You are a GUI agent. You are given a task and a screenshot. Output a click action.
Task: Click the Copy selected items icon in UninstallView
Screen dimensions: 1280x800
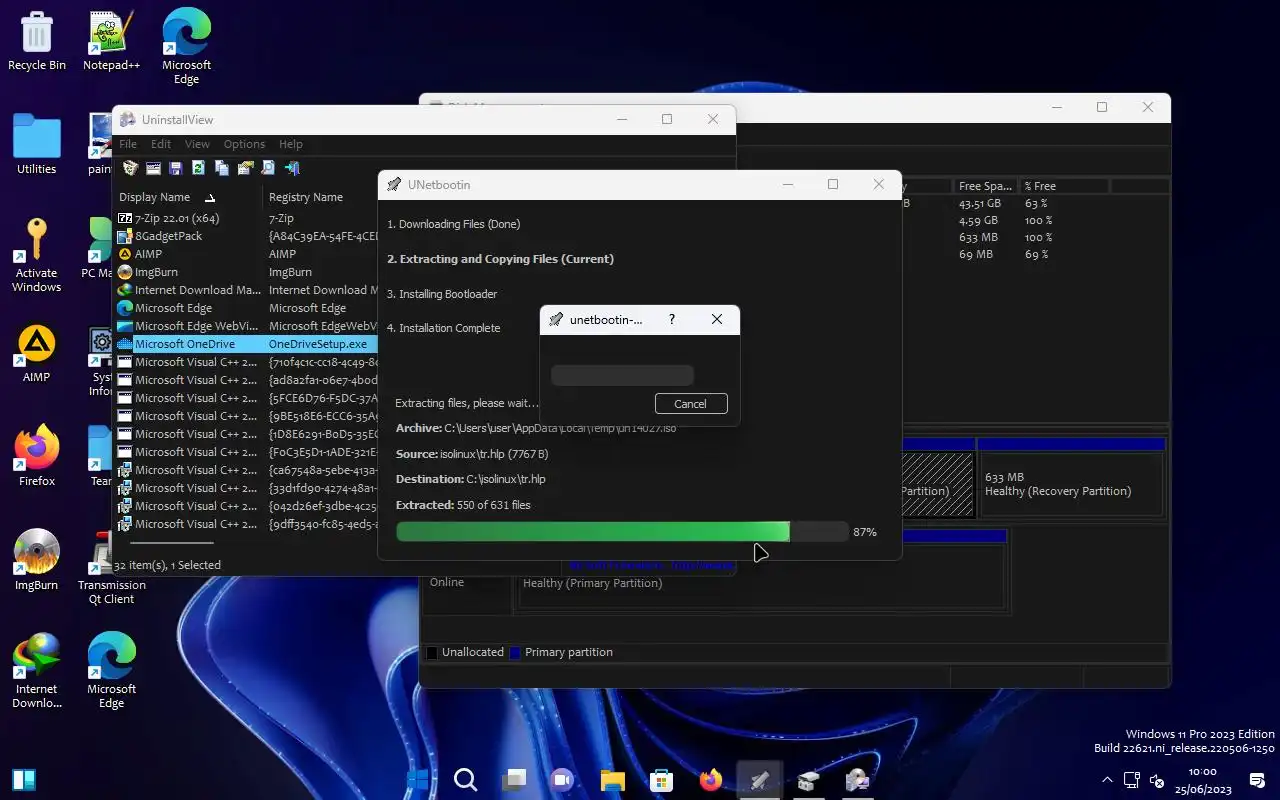[x=222, y=168]
